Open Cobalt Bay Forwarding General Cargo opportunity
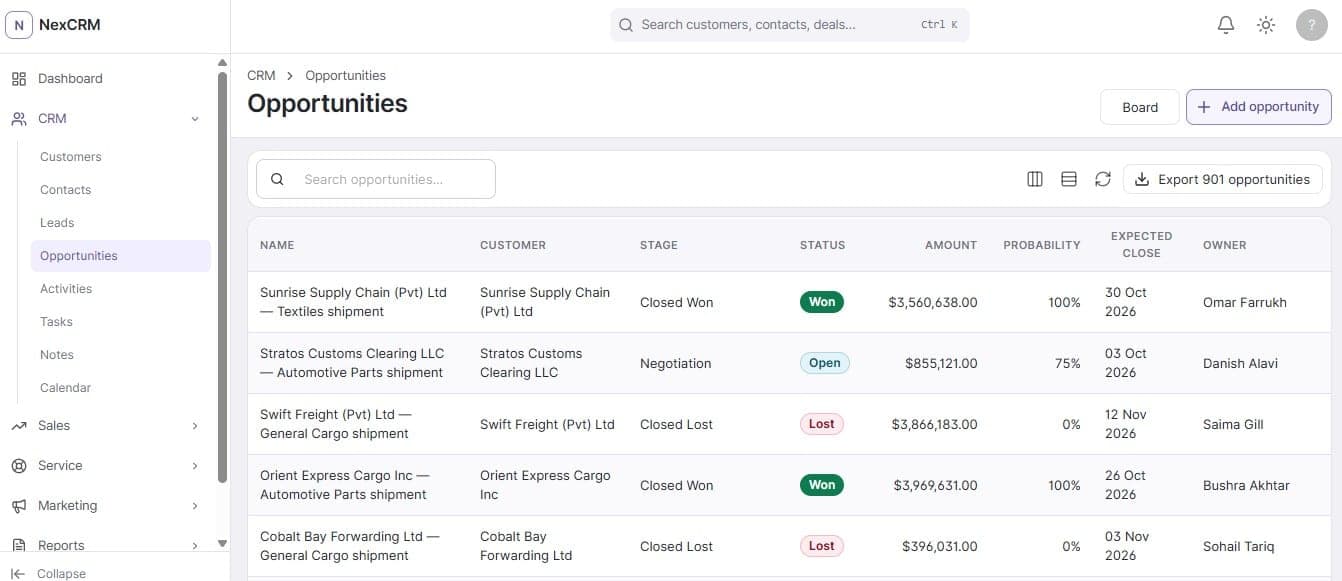Viewport: 1342px width, 581px height. (x=349, y=546)
